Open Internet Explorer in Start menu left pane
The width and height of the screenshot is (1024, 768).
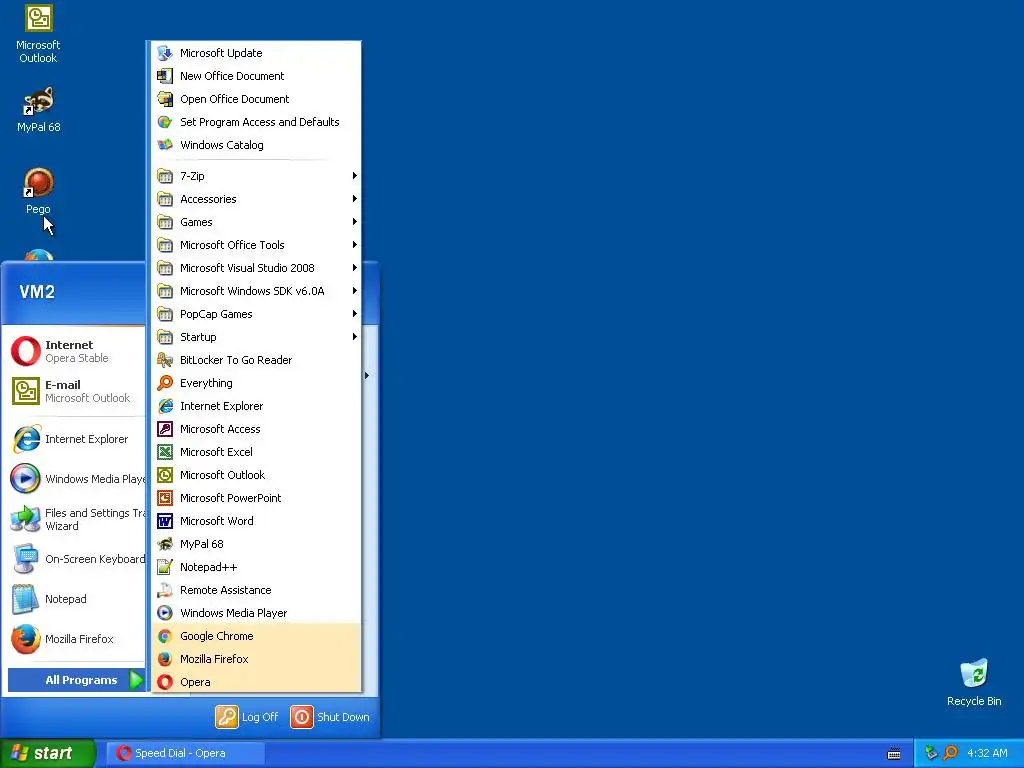(x=76, y=439)
